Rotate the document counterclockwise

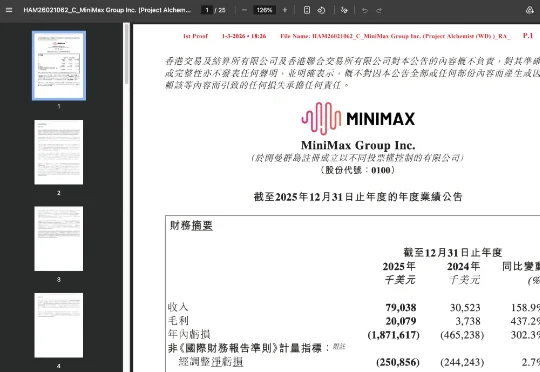(x=321, y=10)
